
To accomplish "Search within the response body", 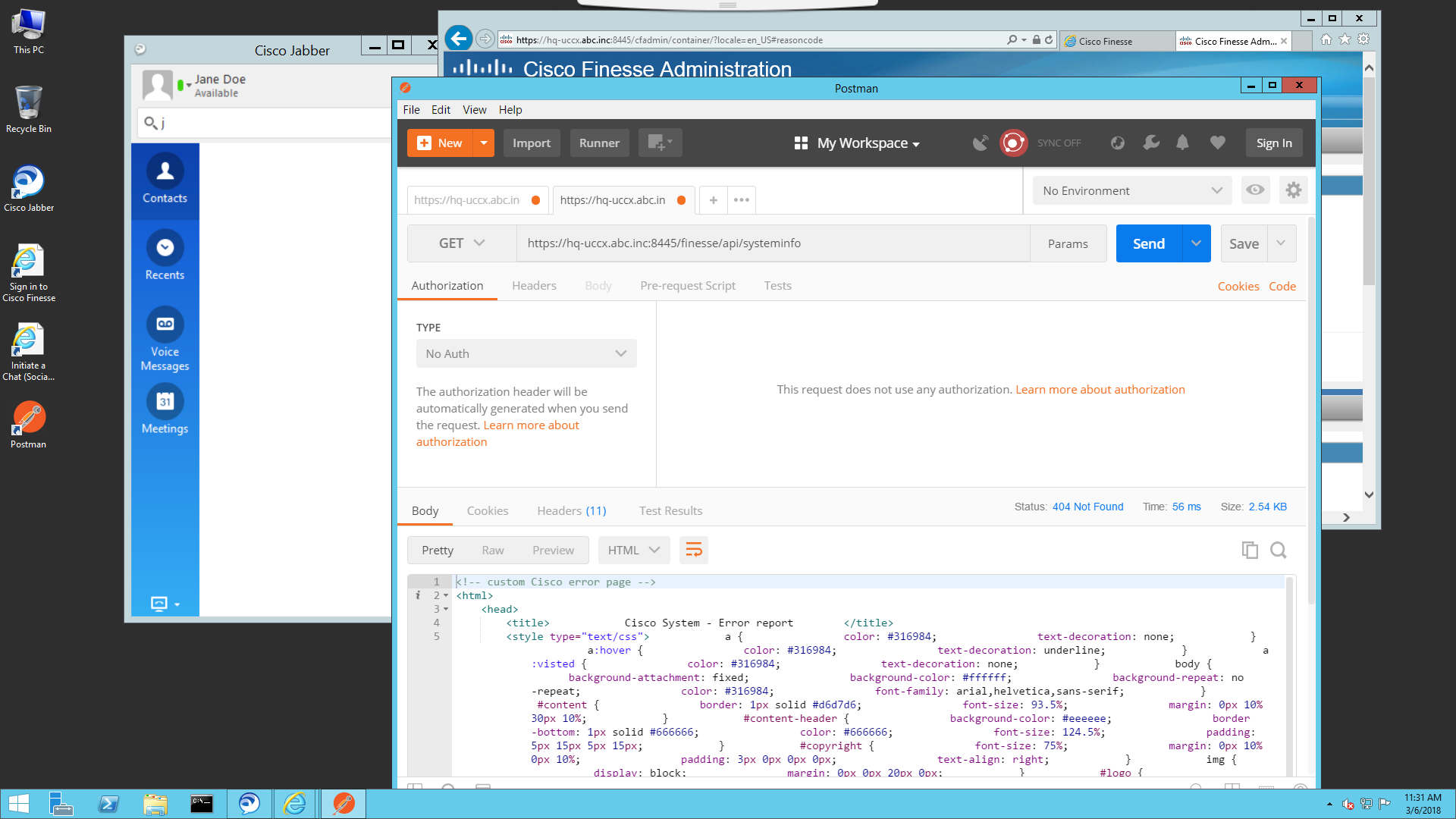I will [x=1279, y=551].
